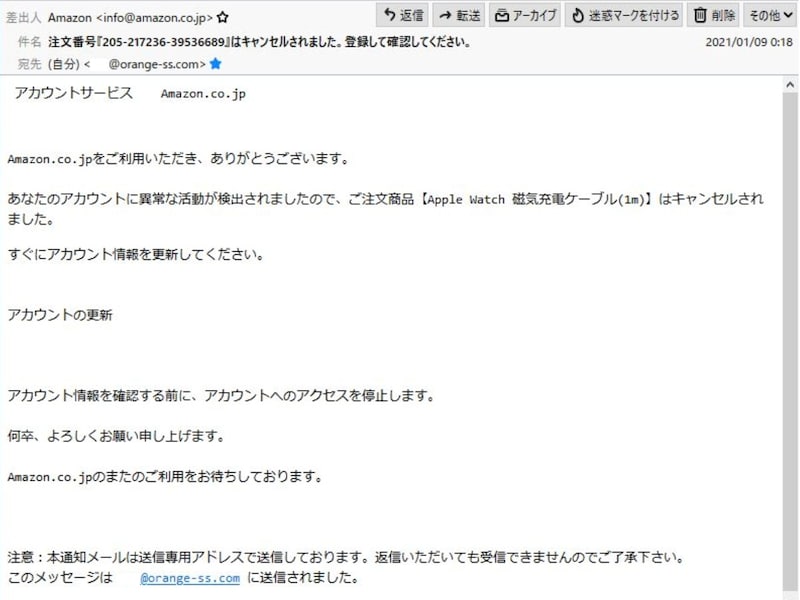Image resolution: width=800 pixels, height=600 pixels.
Task: Click the 転送 forward button
Action: point(459,15)
